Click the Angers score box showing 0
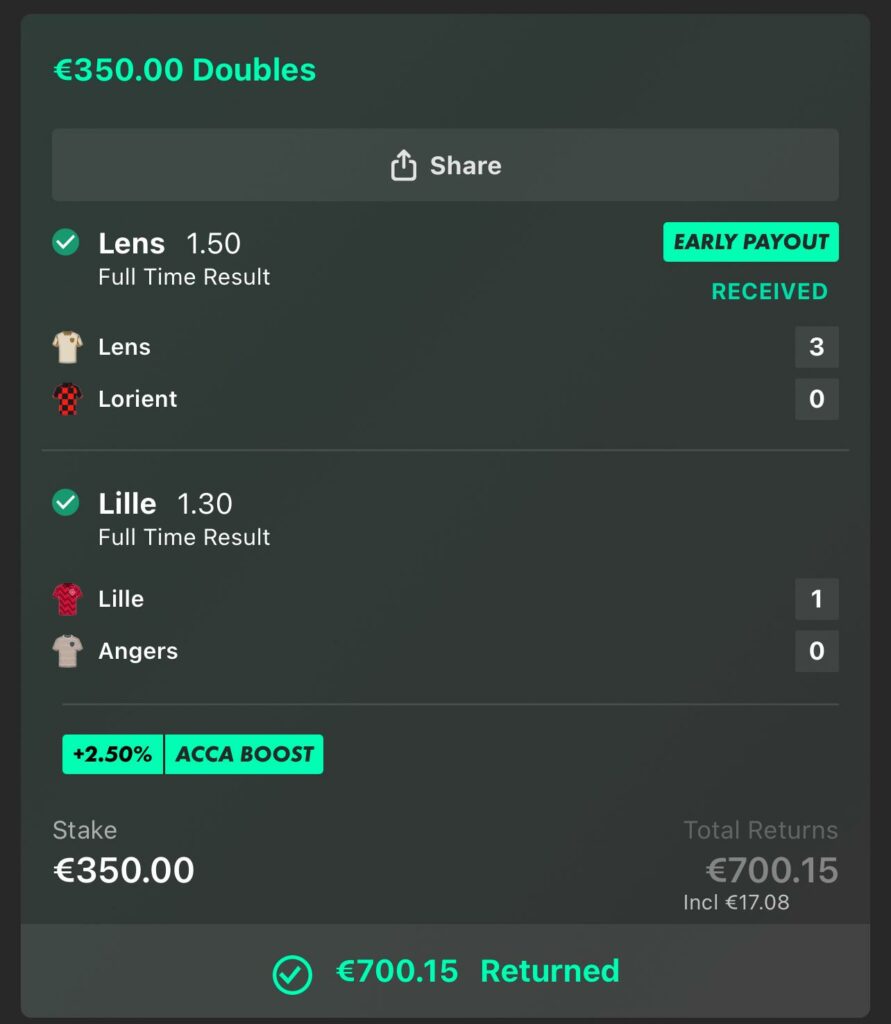 (816, 651)
